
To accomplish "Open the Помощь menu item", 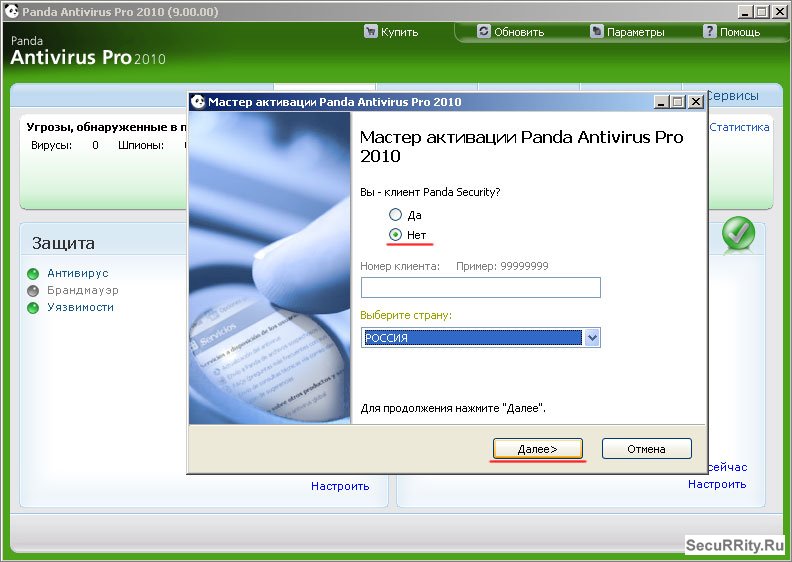I will 732,32.
